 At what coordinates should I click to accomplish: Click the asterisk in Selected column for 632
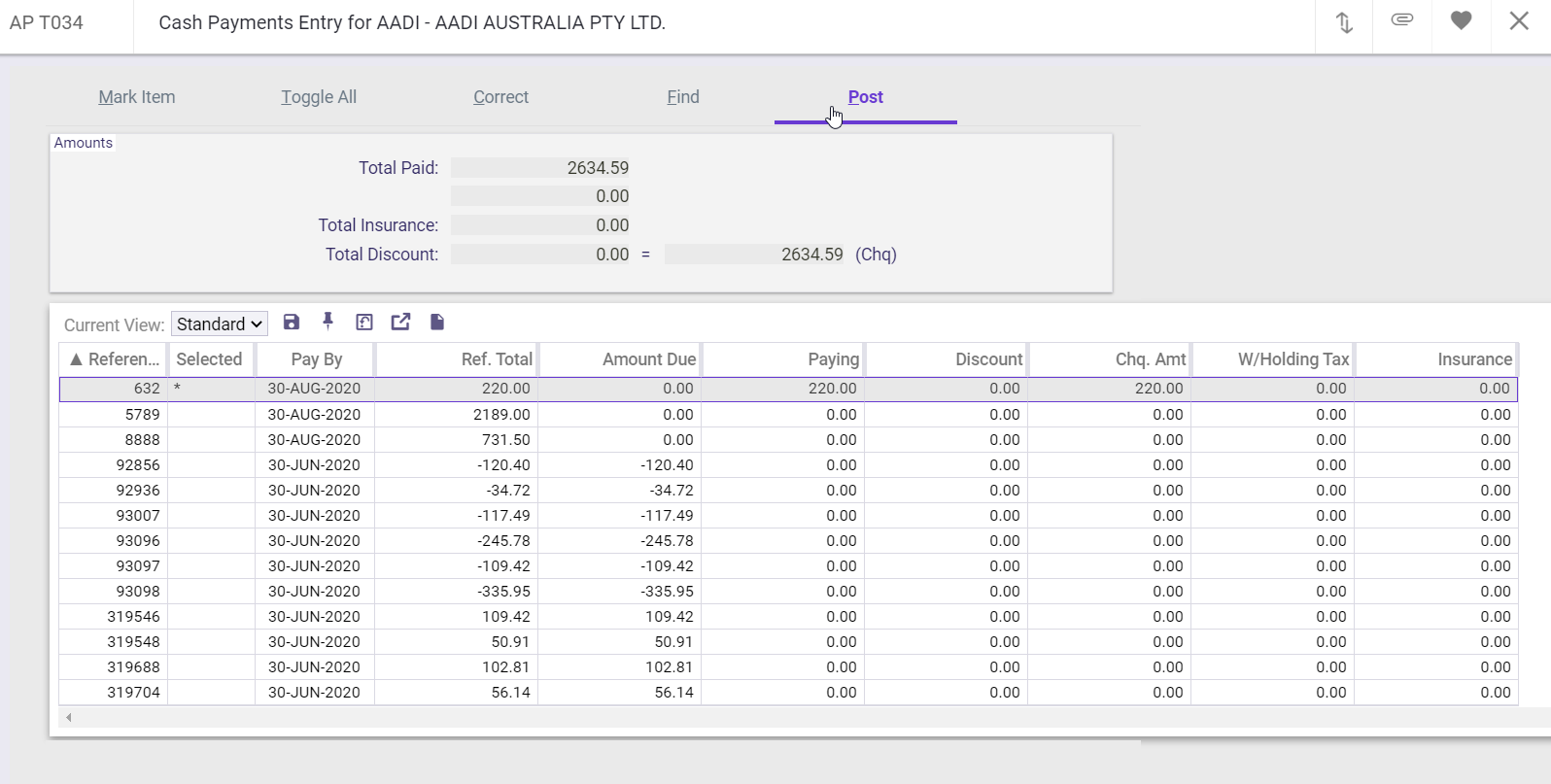click(x=177, y=389)
